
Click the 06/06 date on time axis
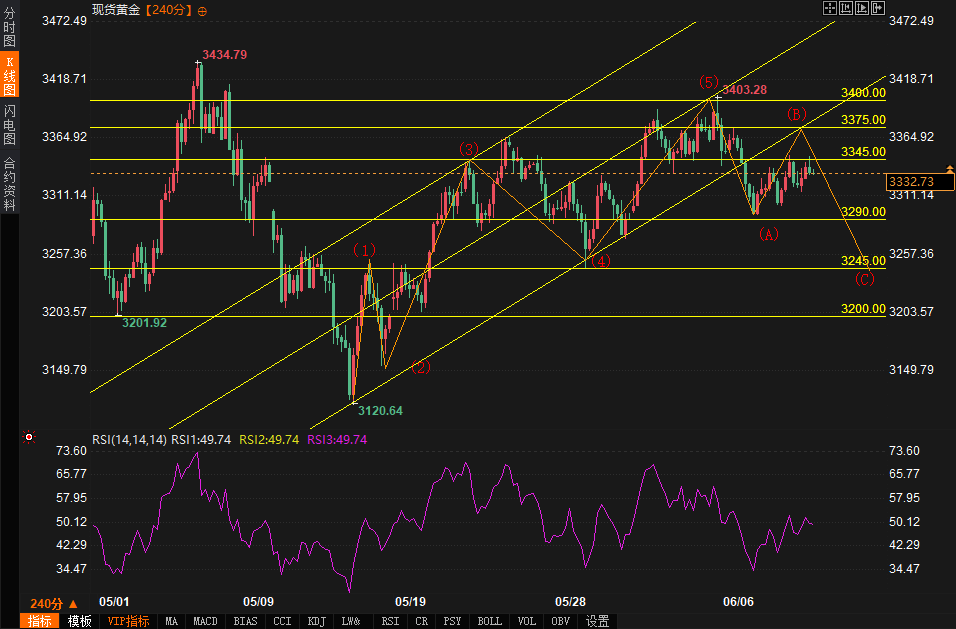738,602
